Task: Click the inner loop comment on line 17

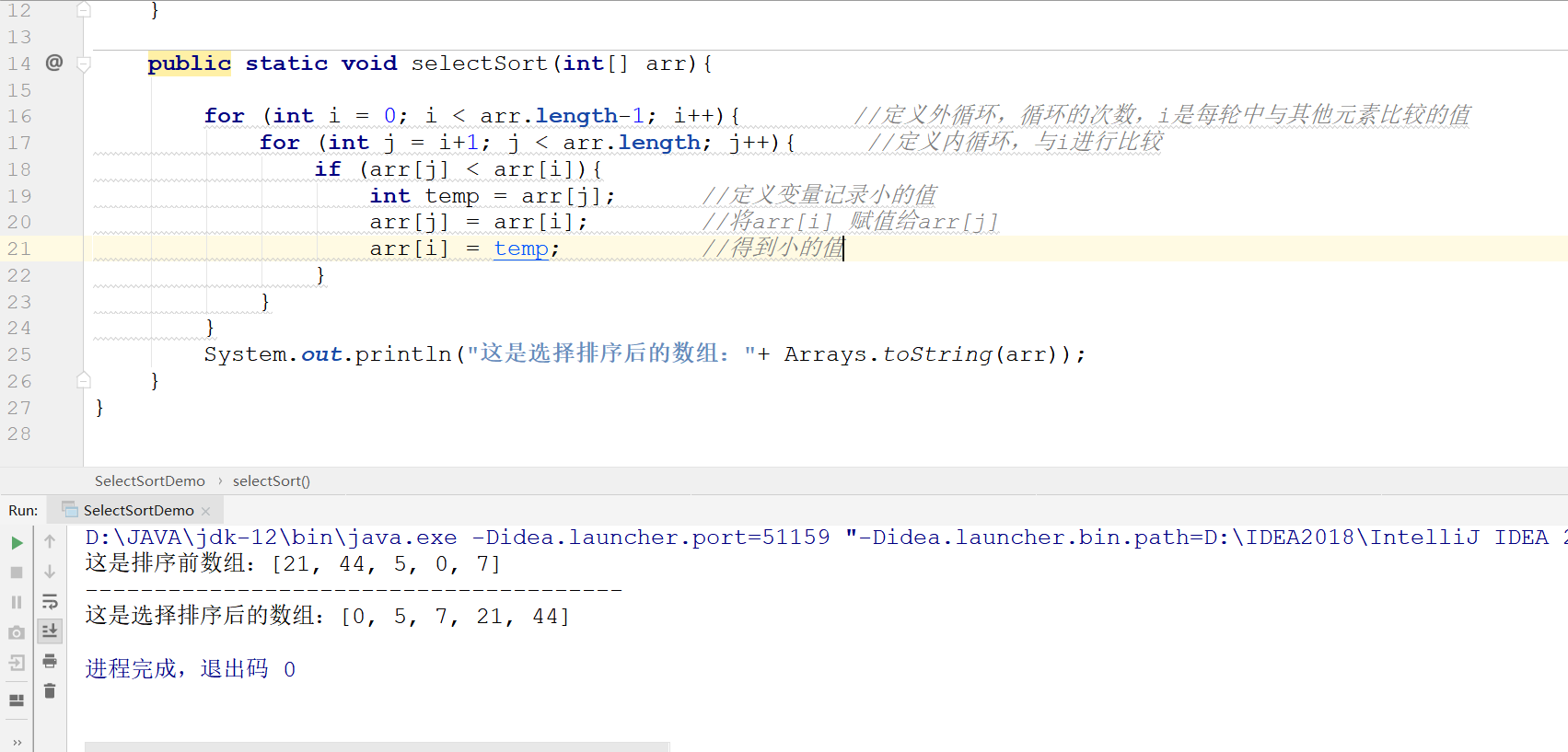Action: (1015, 142)
